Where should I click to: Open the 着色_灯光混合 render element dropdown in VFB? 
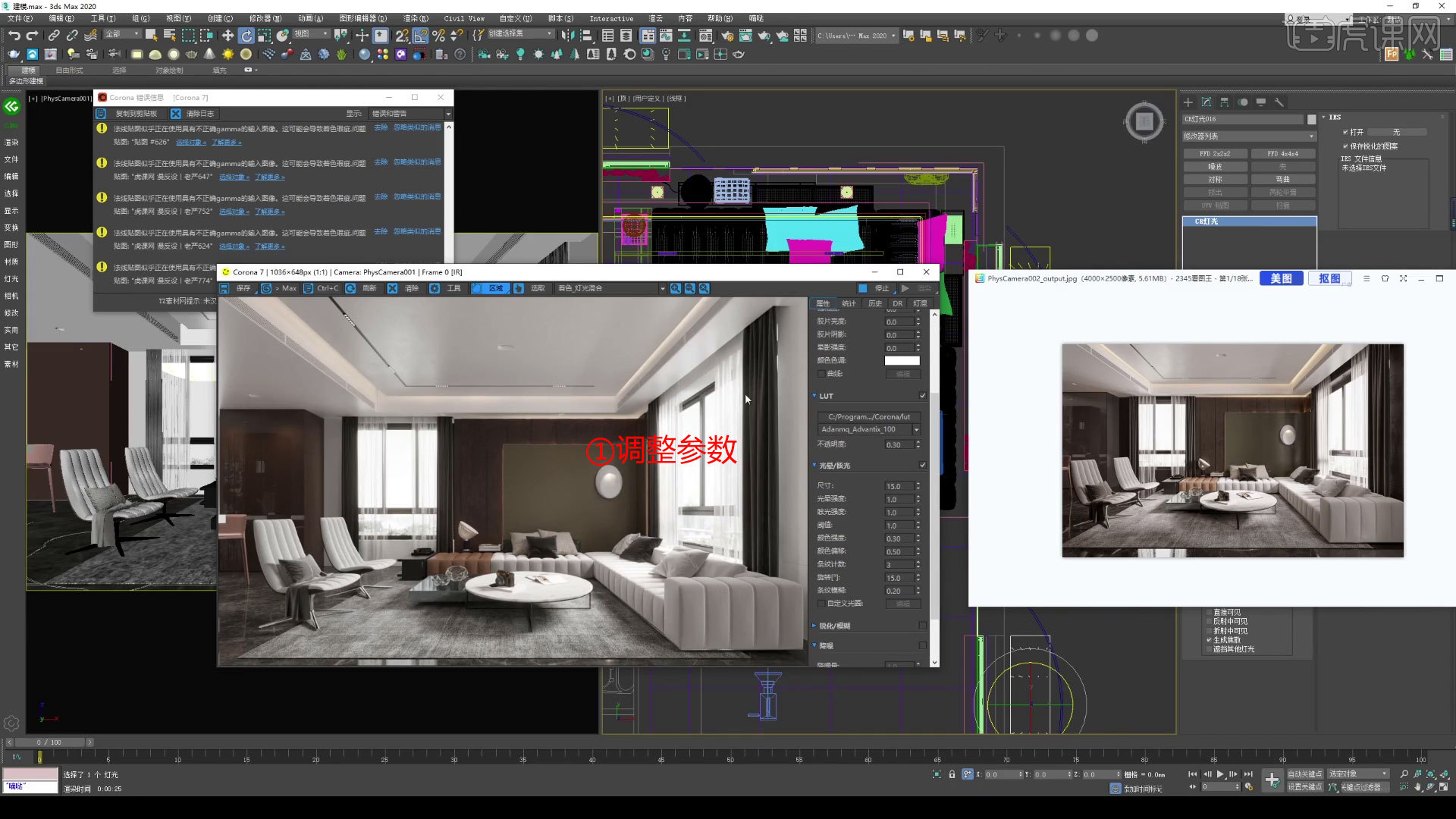click(x=608, y=288)
